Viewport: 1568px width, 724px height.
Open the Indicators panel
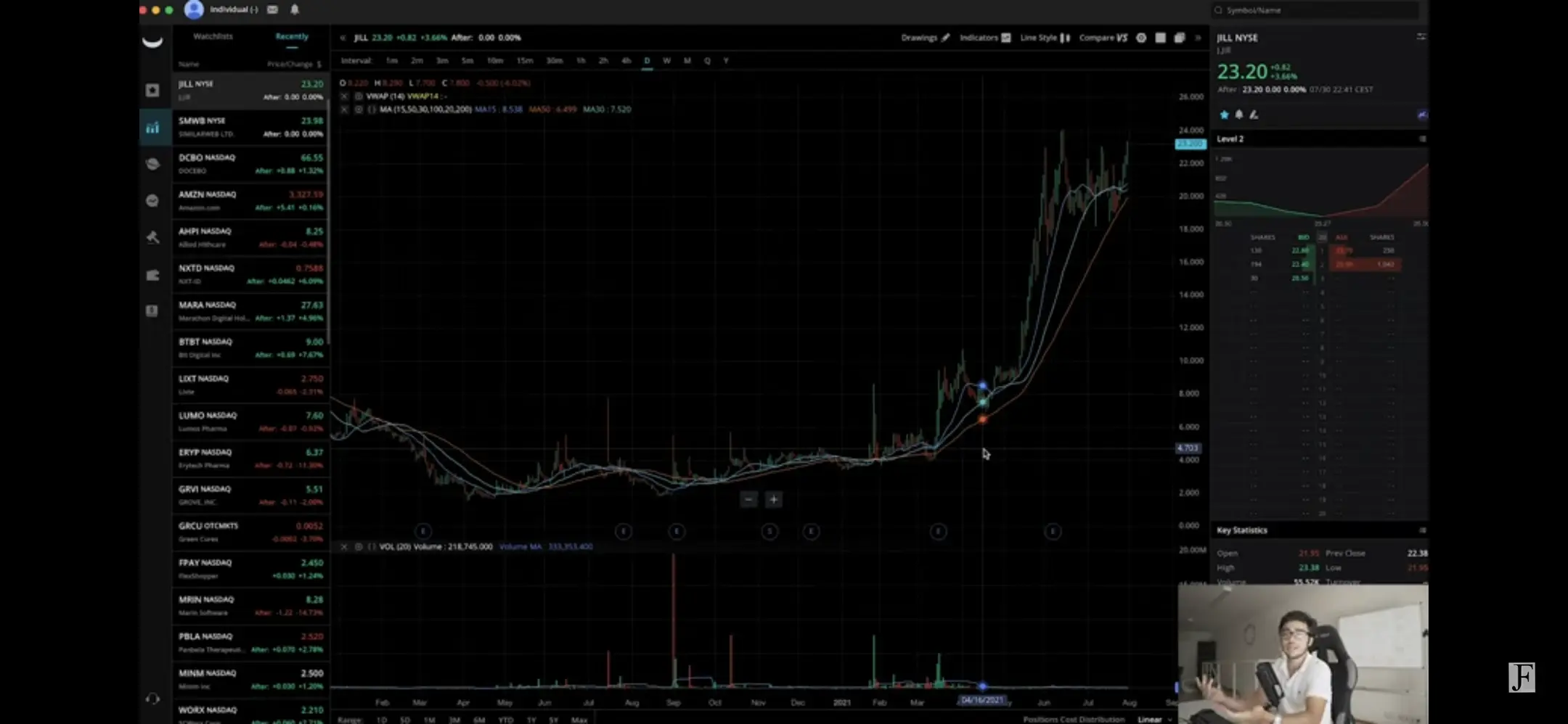985,38
